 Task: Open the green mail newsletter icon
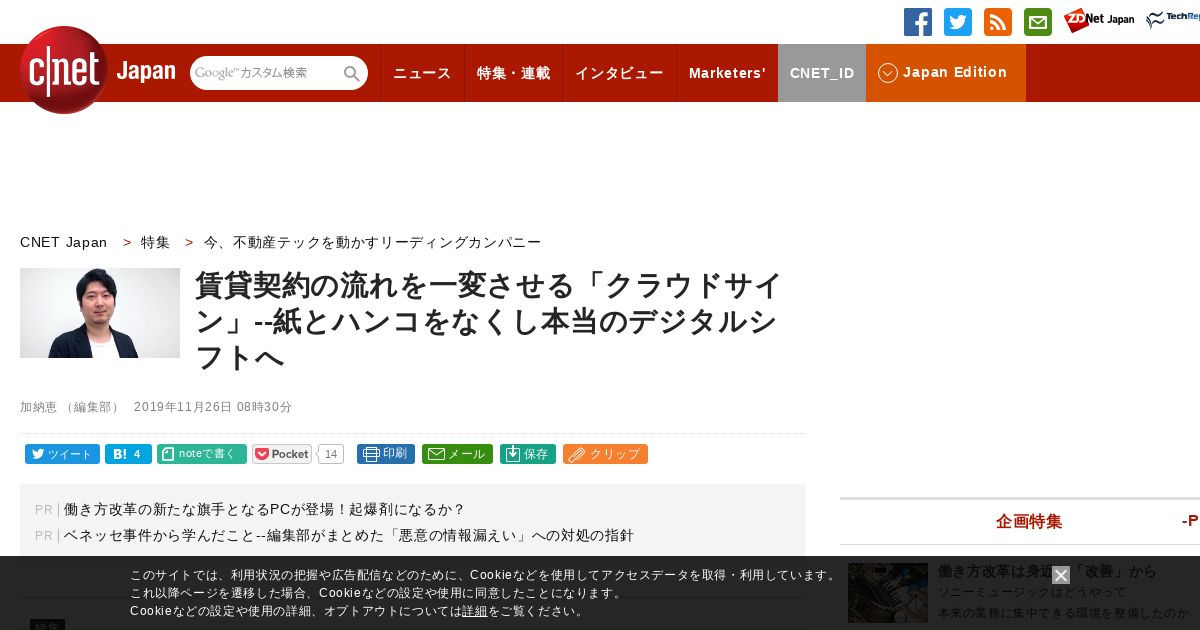1038,22
